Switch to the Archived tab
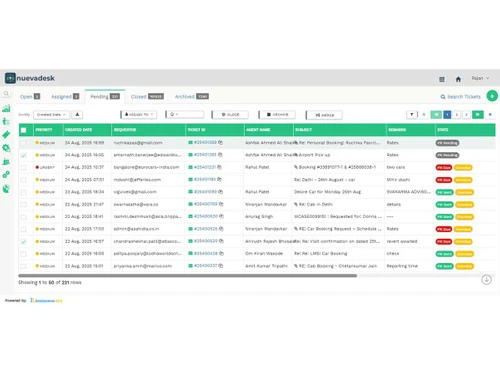 [x=192, y=97]
